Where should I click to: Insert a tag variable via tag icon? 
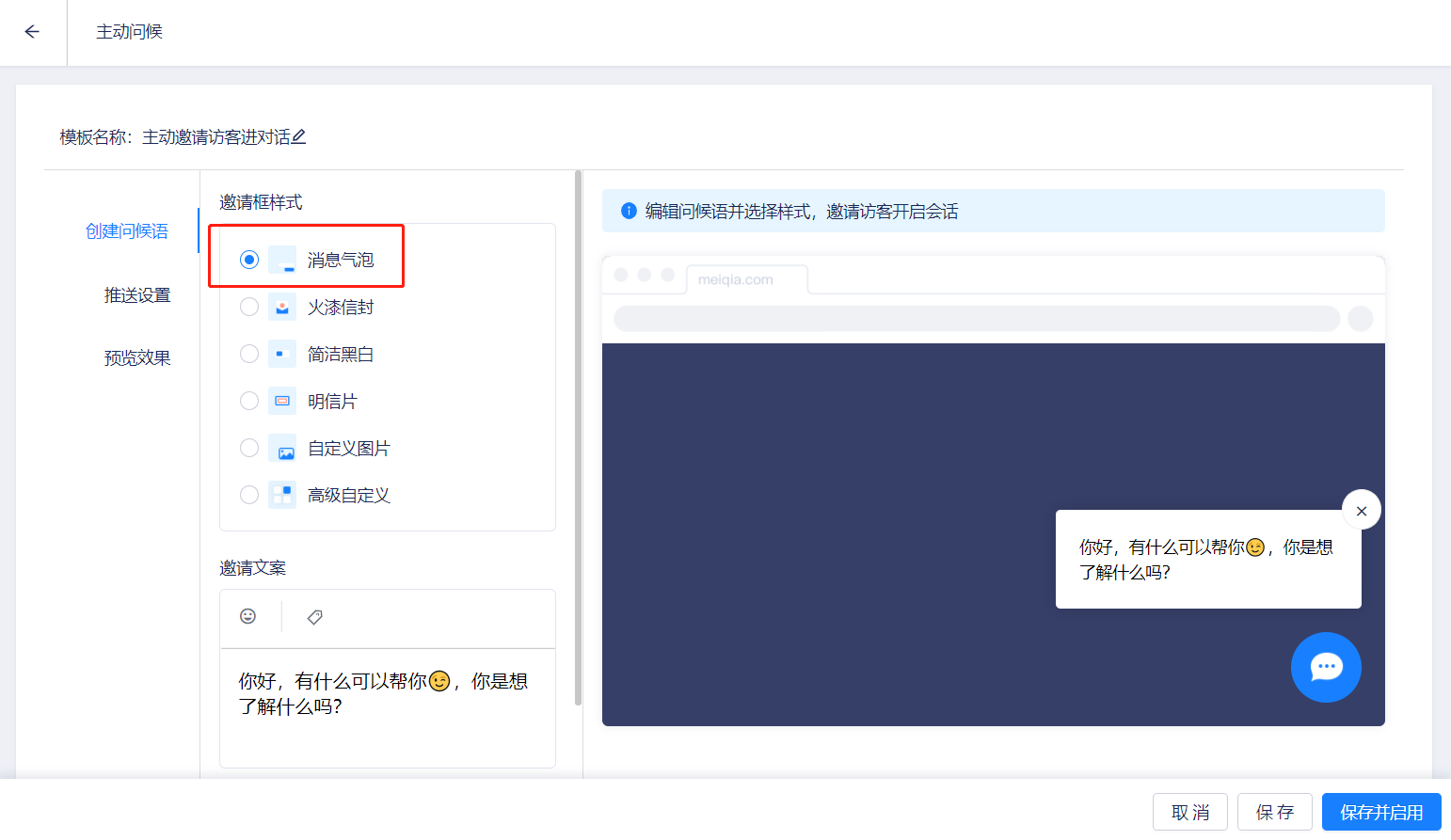(315, 617)
